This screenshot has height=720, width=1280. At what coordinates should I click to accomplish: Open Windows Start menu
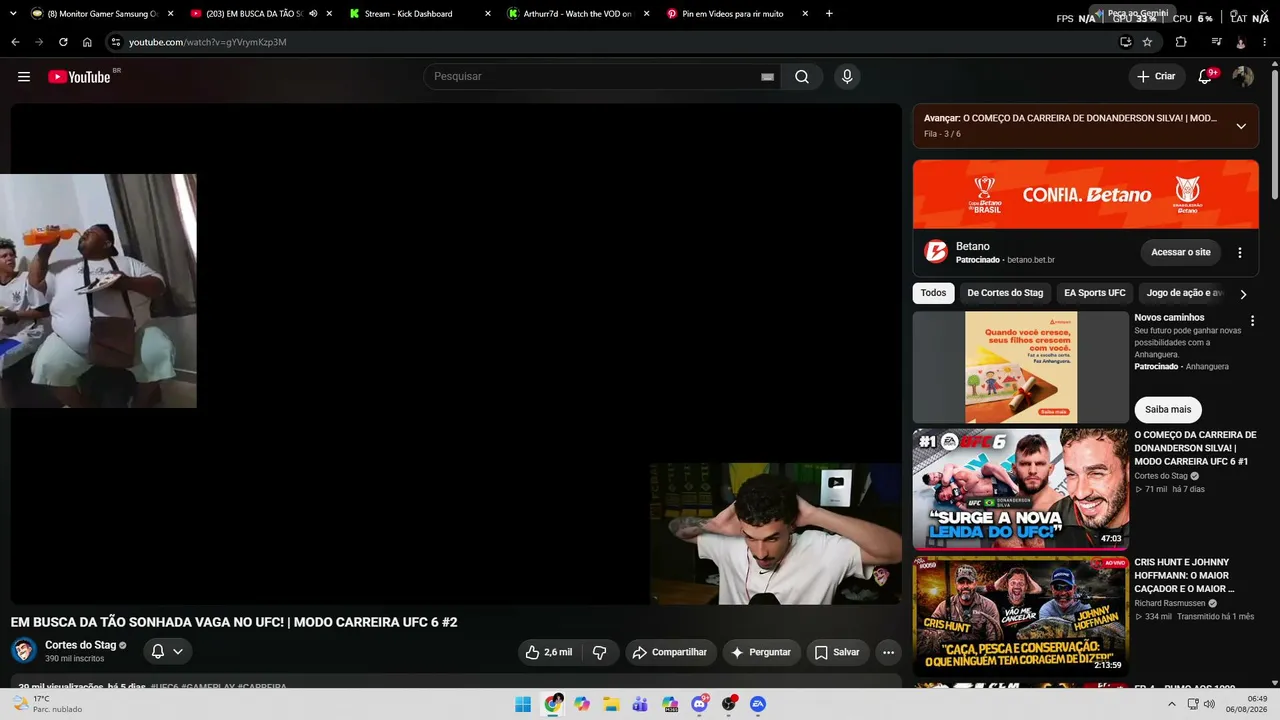coord(523,704)
